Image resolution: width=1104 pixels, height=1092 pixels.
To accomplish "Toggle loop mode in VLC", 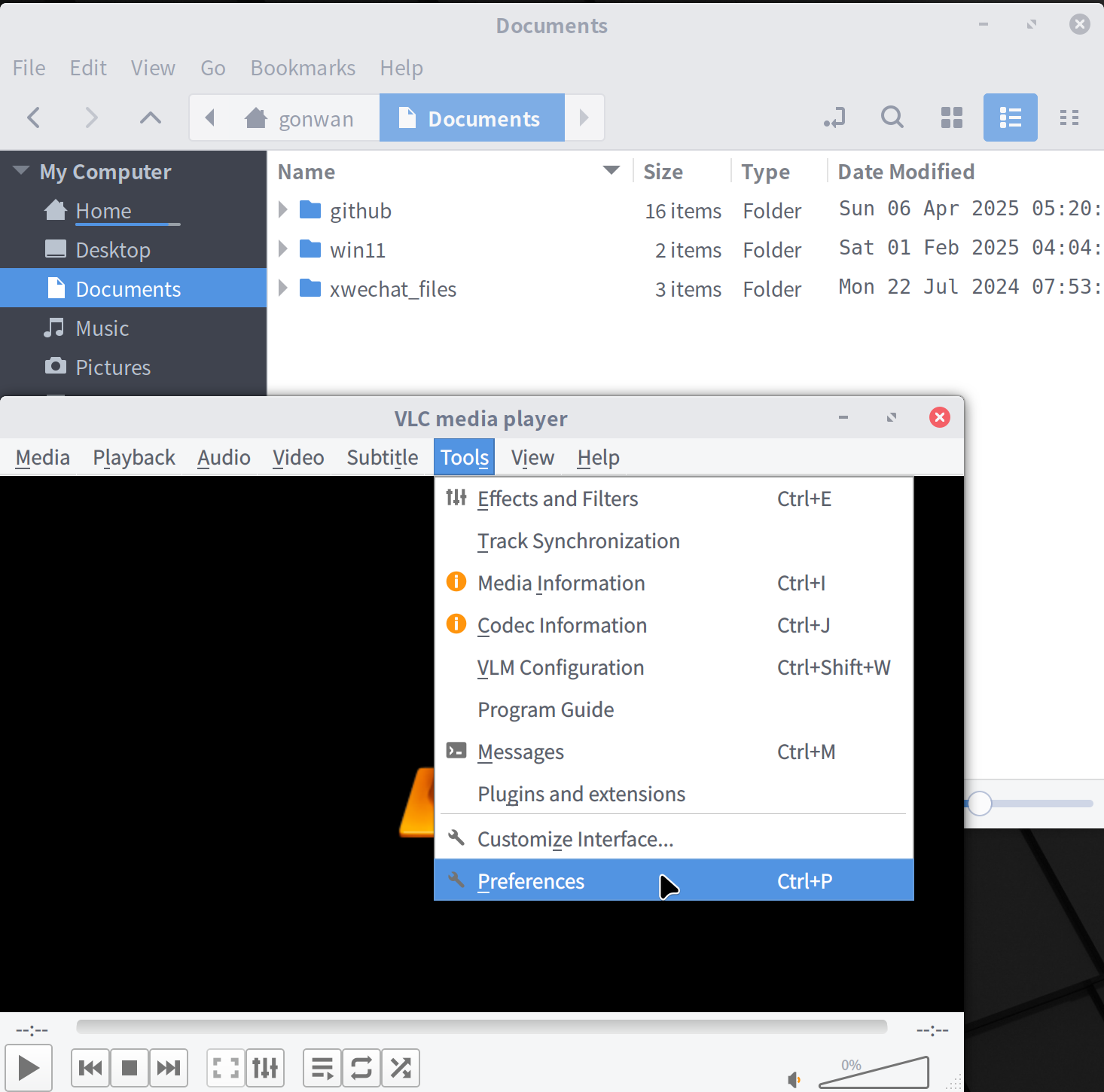I will (x=361, y=1068).
